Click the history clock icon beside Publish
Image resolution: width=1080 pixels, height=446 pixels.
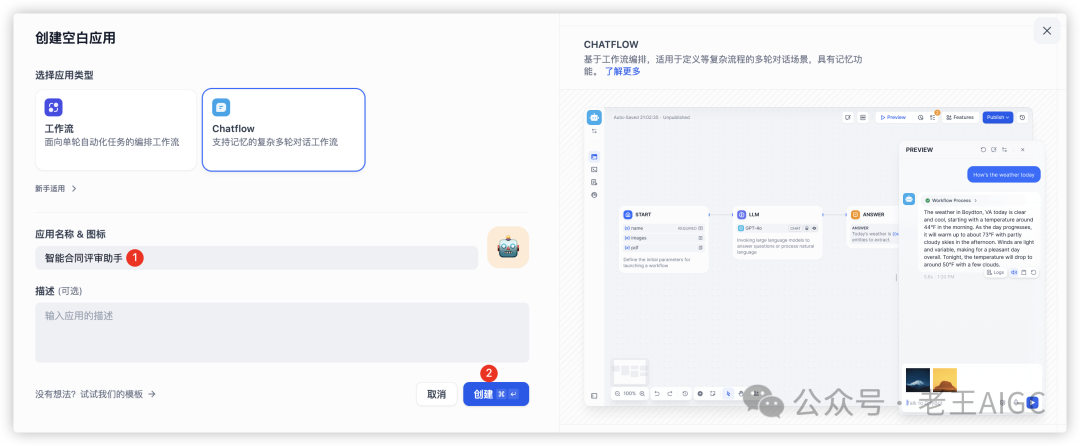1022,118
